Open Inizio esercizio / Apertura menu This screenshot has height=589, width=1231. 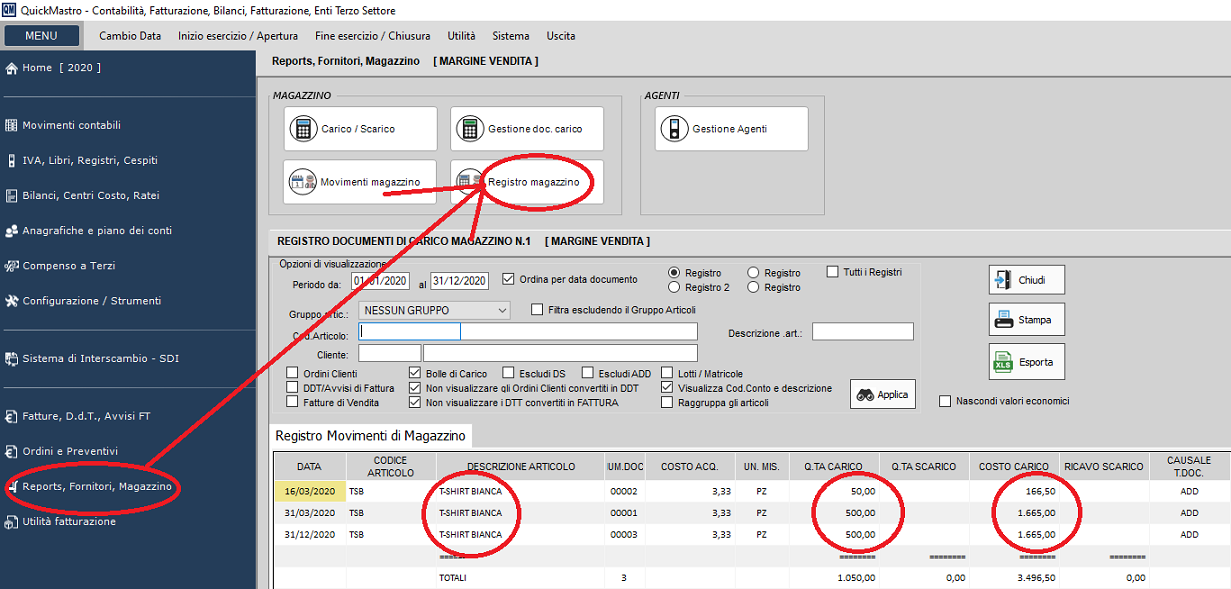(238, 36)
